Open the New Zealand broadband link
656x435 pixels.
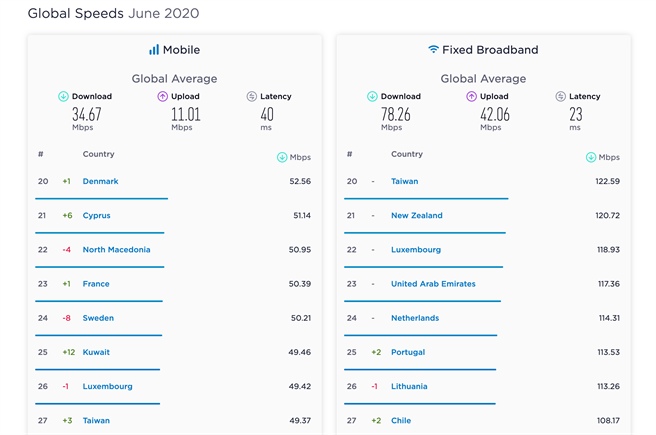click(416, 215)
